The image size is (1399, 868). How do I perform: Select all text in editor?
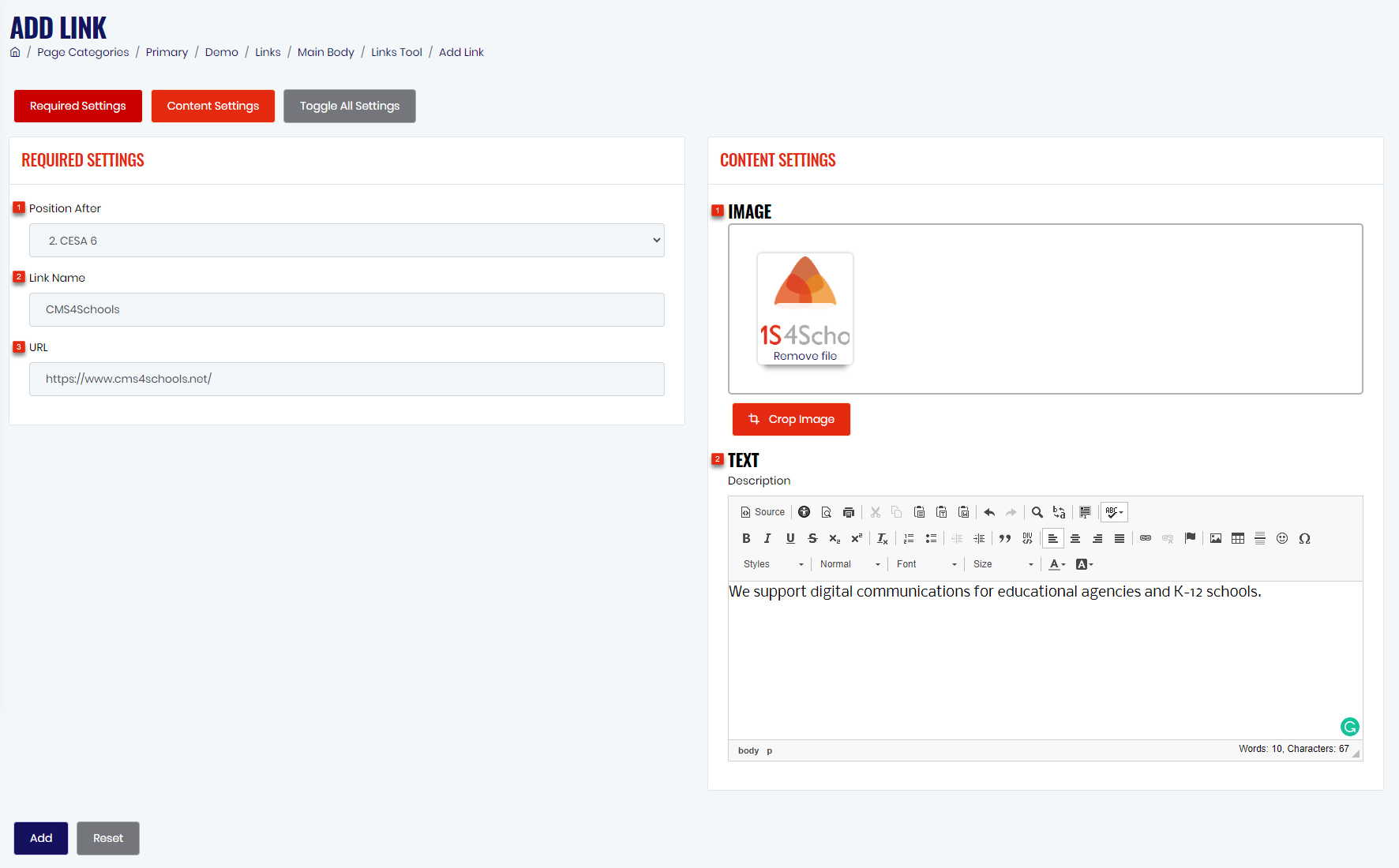pos(1086,512)
